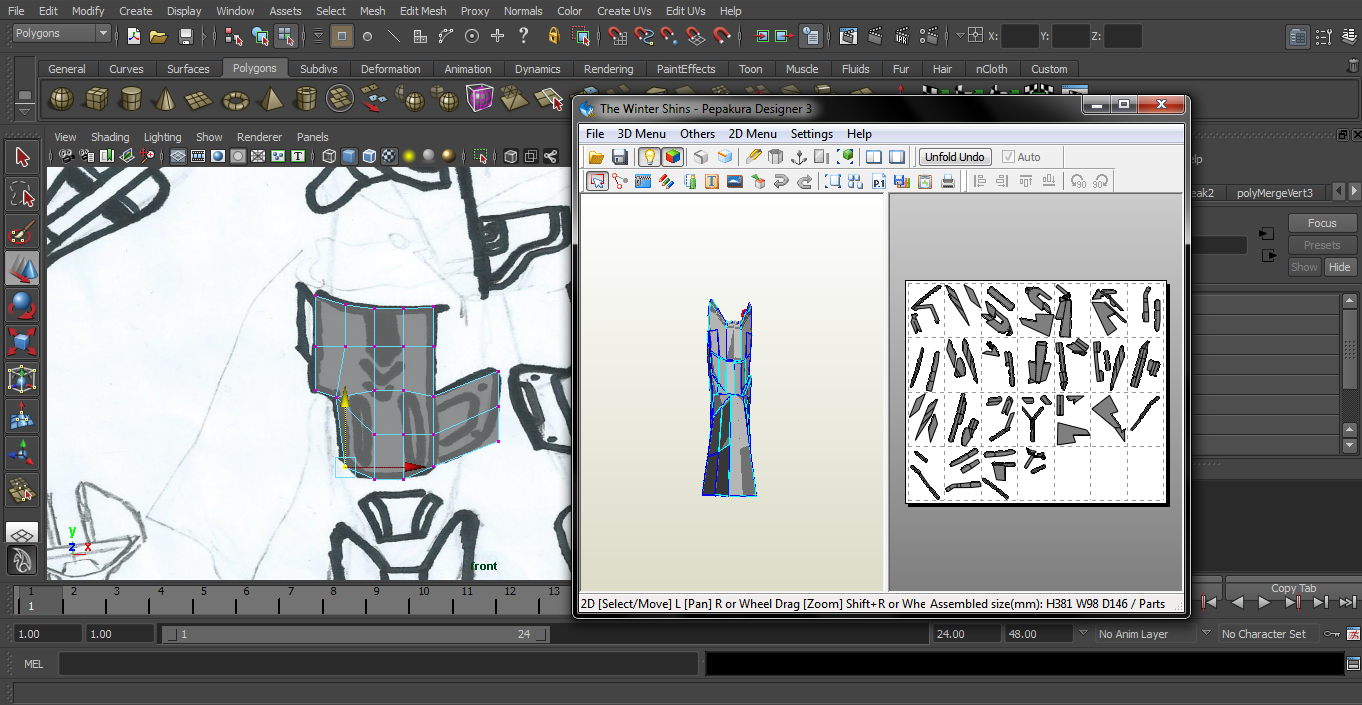The width and height of the screenshot is (1362, 705).
Task: Click the Copy Tab button
Action: pyautogui.click(x=1293, y=588)
